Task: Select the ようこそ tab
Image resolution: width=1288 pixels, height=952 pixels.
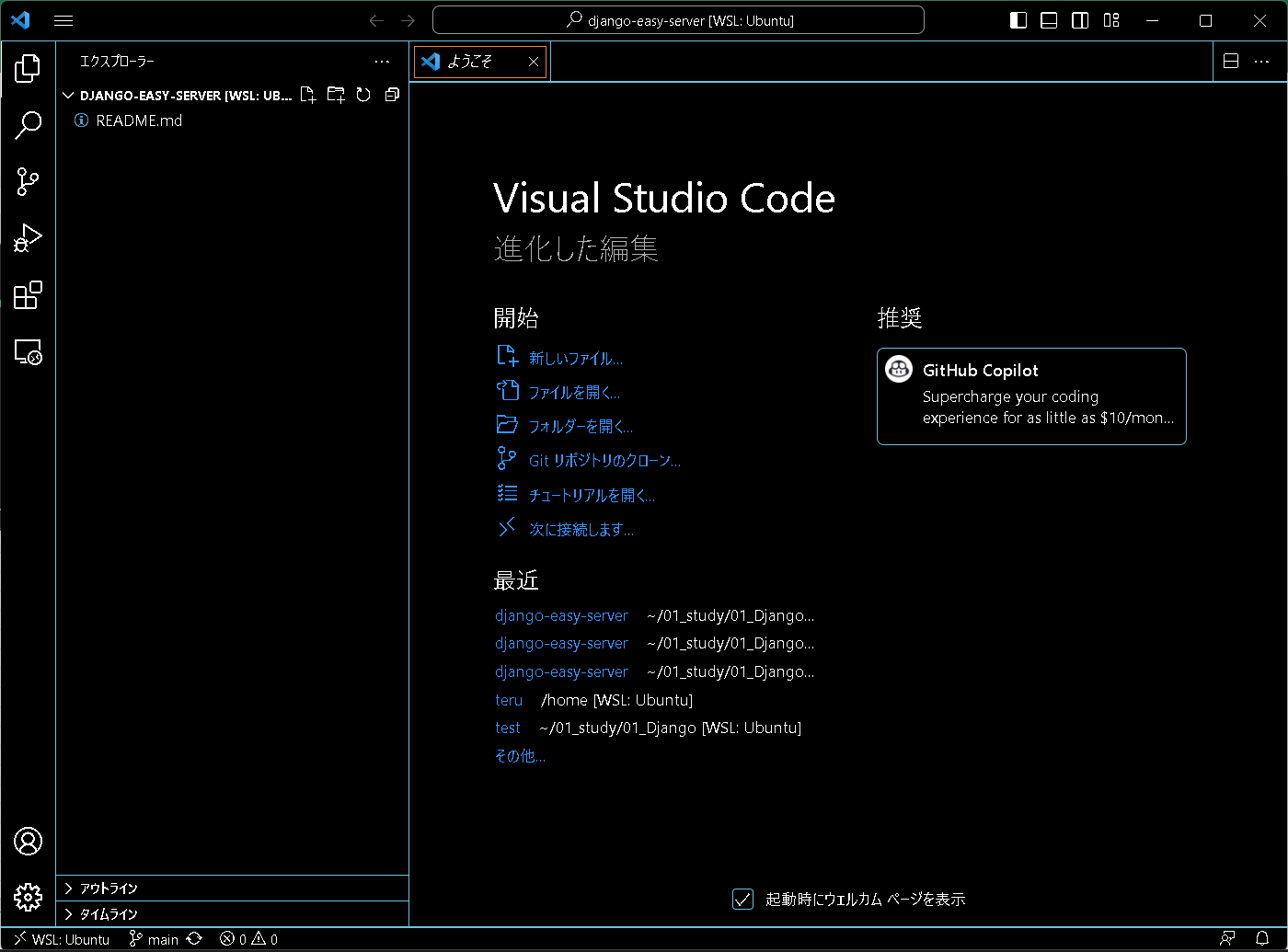Action: (x=480, y=62)
